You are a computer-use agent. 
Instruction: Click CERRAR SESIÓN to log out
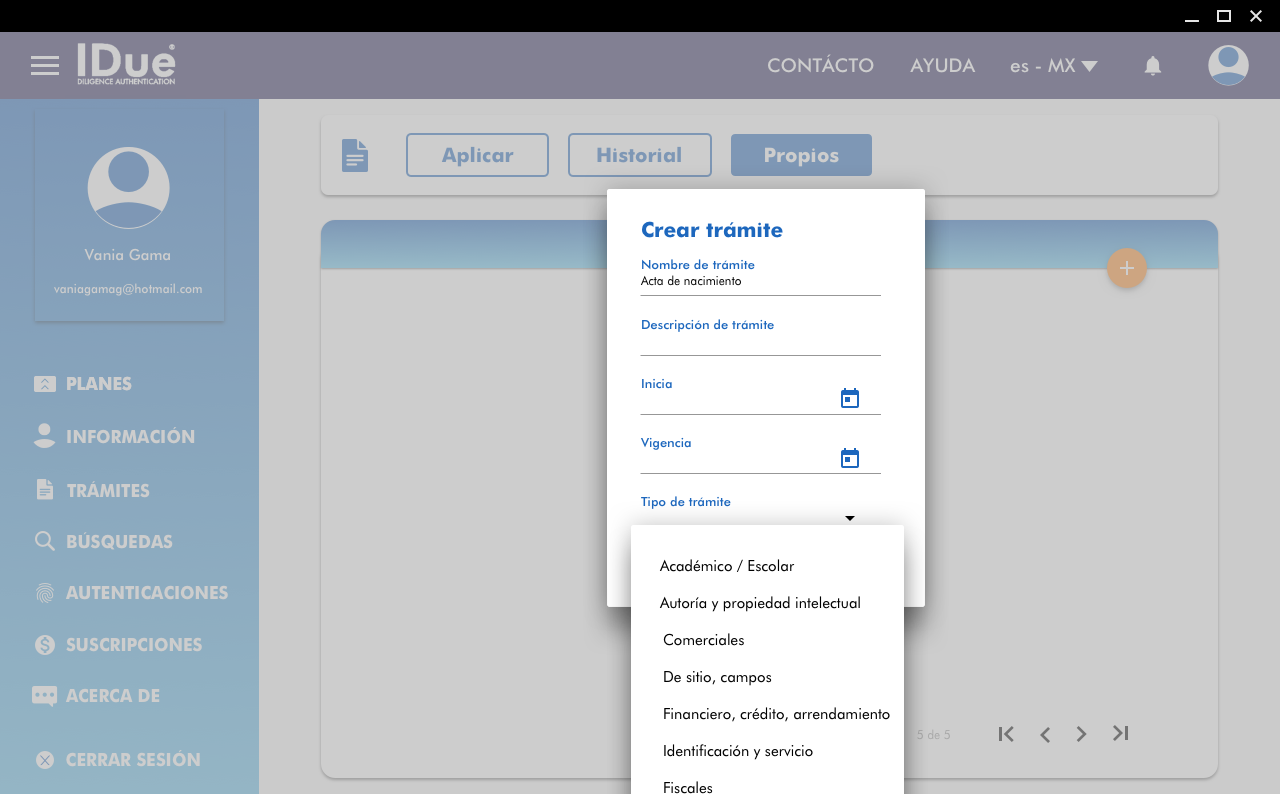[132, 760]
